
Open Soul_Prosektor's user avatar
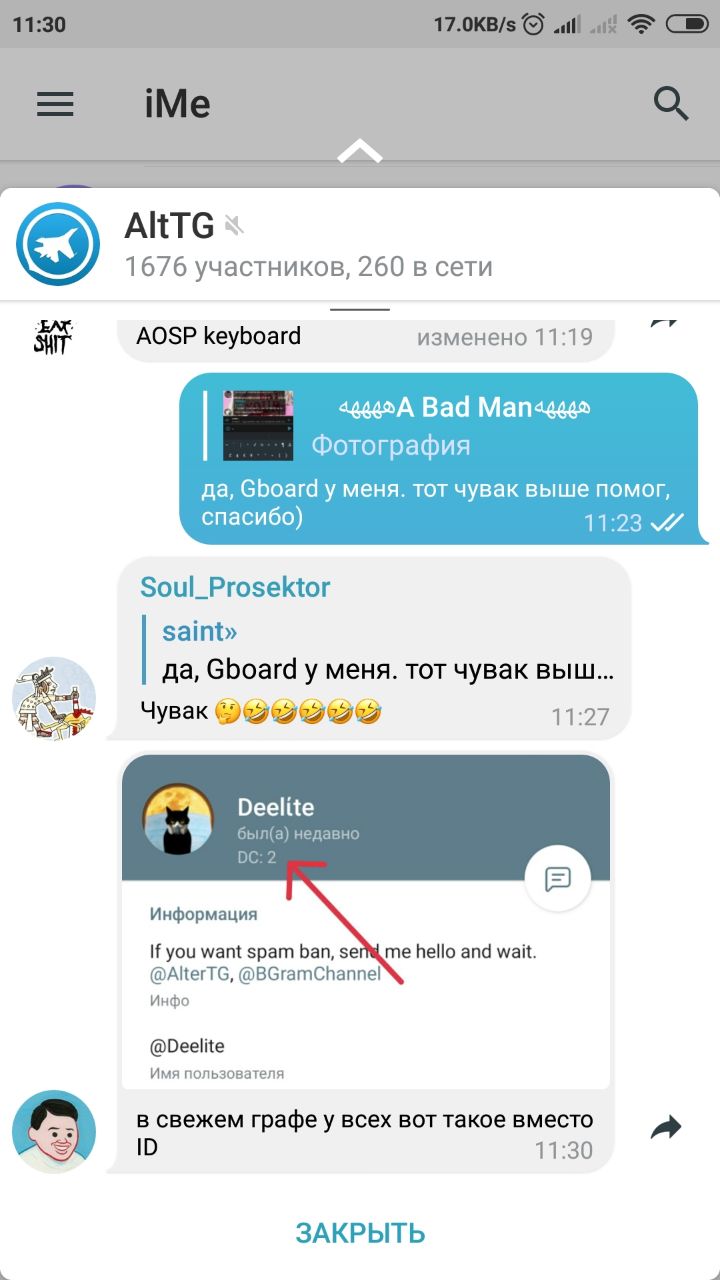54,699
